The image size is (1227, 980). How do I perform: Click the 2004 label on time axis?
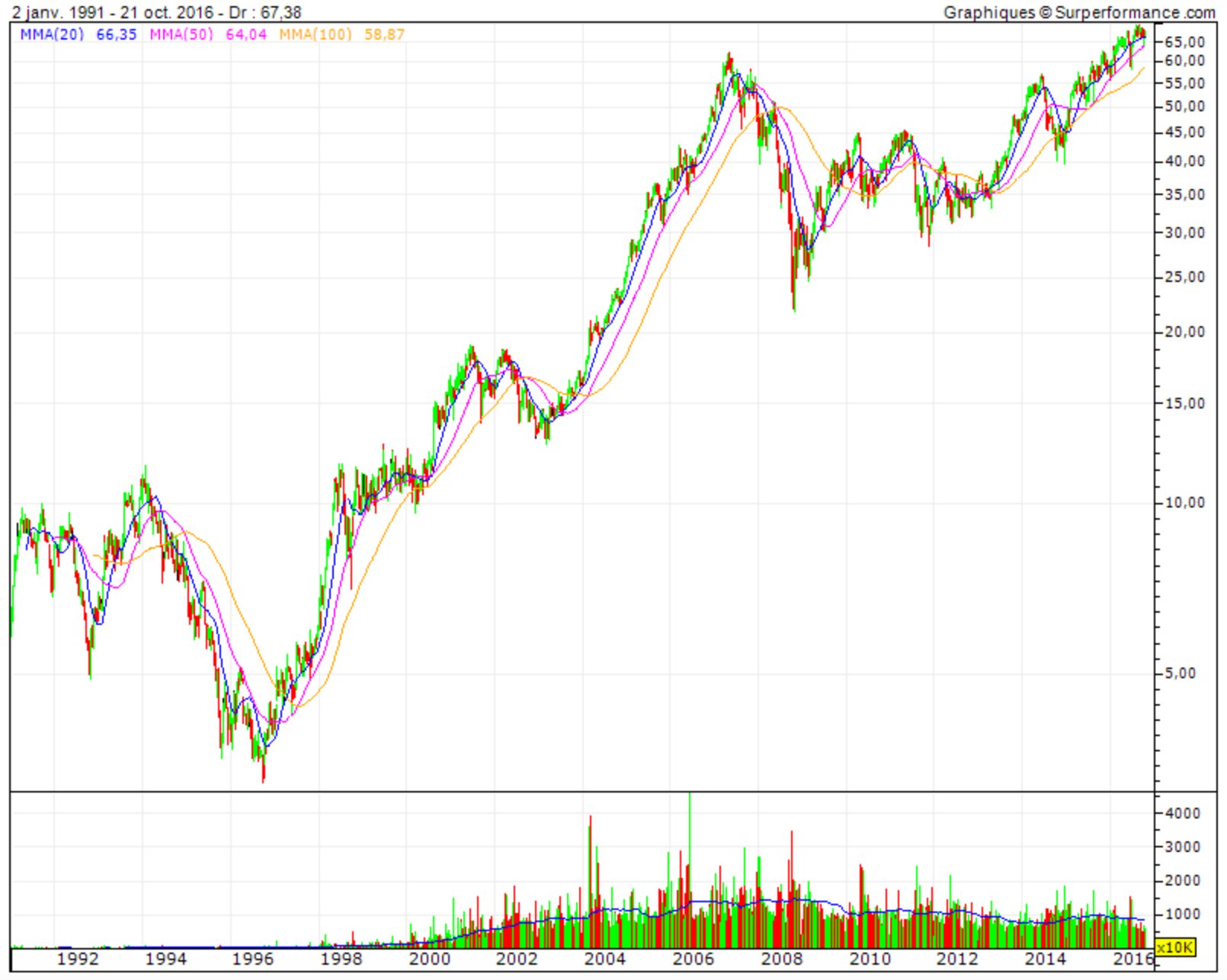(x=605, y=959)
